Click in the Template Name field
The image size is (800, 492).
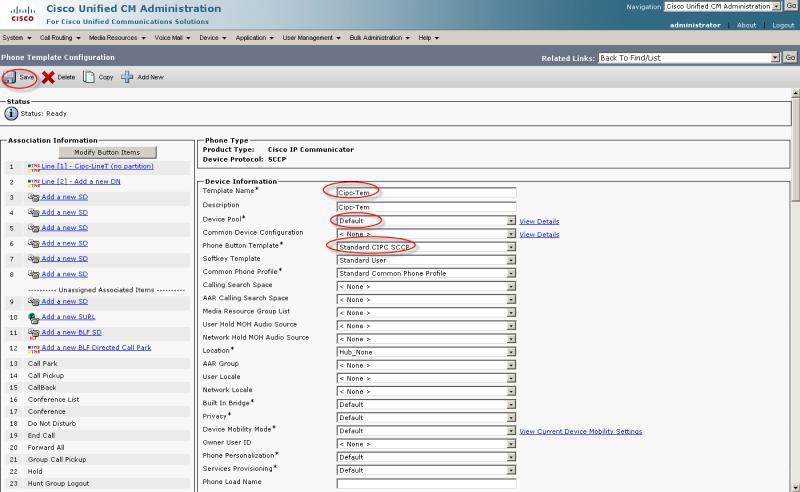(427, 193)
